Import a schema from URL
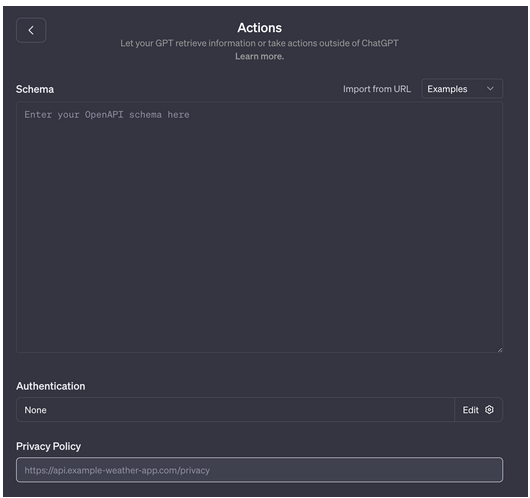Screen dimensions: 530x498 (377, 89)
